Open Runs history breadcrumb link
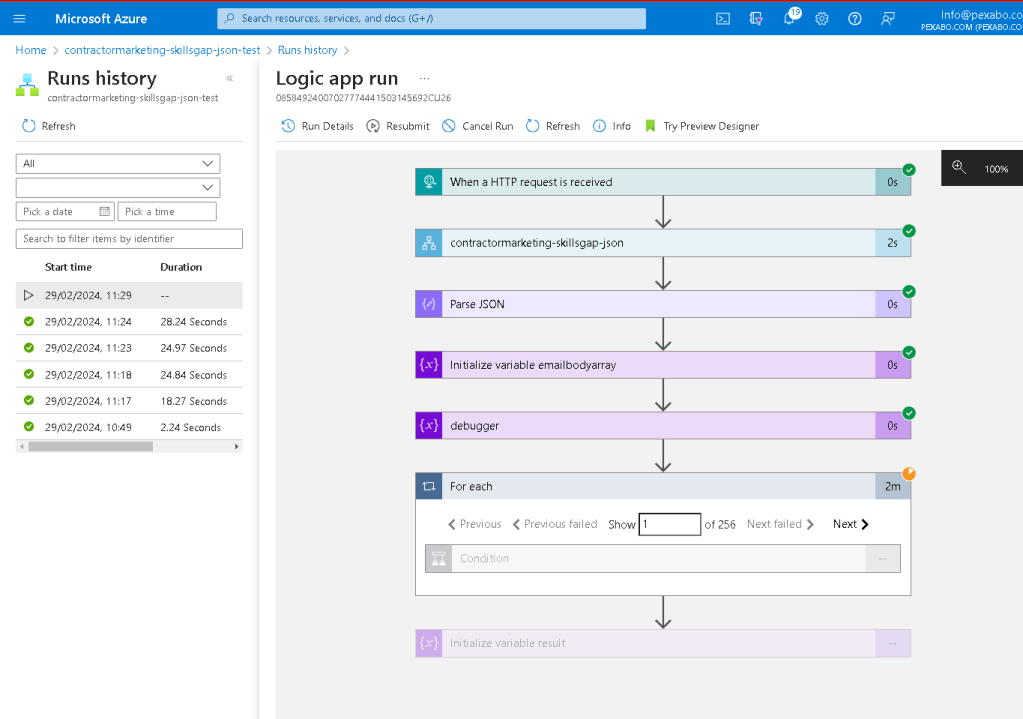The image size is (1023, 719). [307, 50]
